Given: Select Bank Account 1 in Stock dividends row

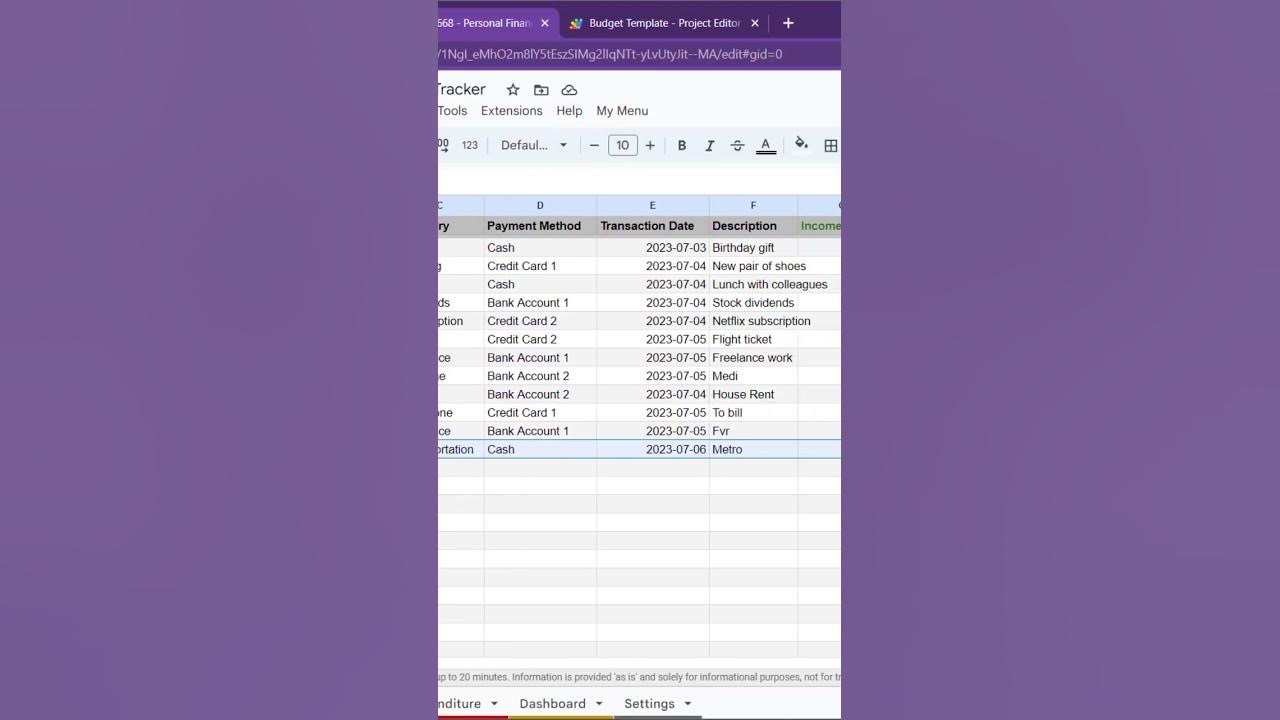Looking at the screenshot, I should pyautogui.click(x=540, y=302).
